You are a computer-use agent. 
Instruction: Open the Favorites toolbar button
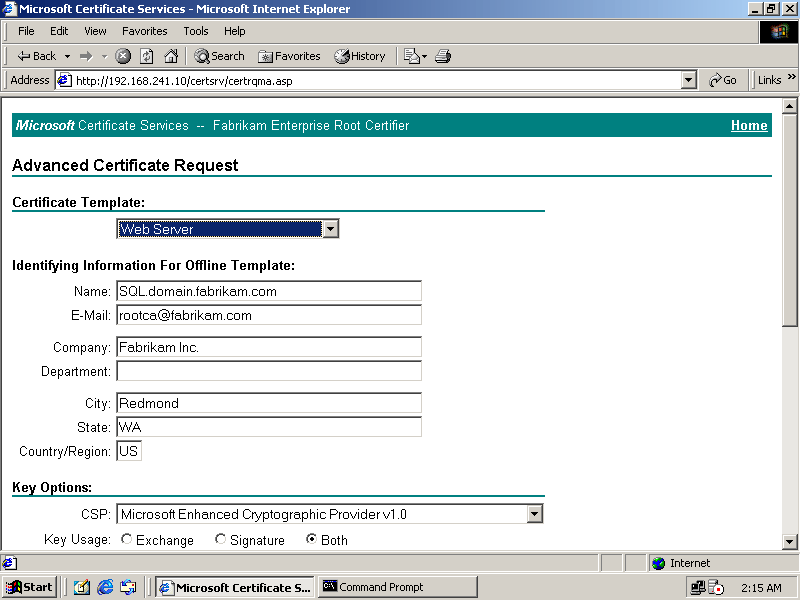(289, 56)
